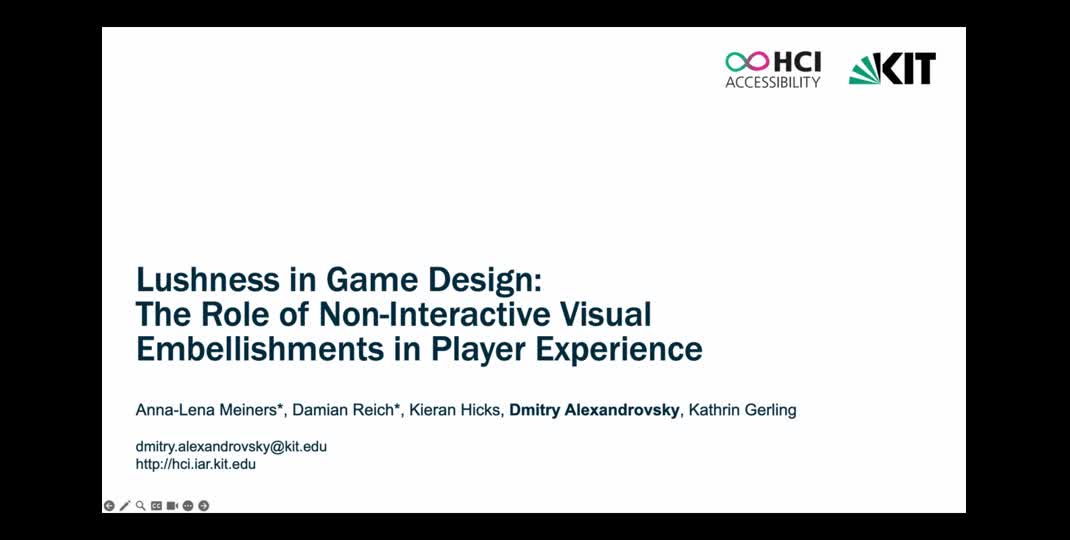Click bold author name Dmitry Alexandrovsky

click(x=594, y=410)
